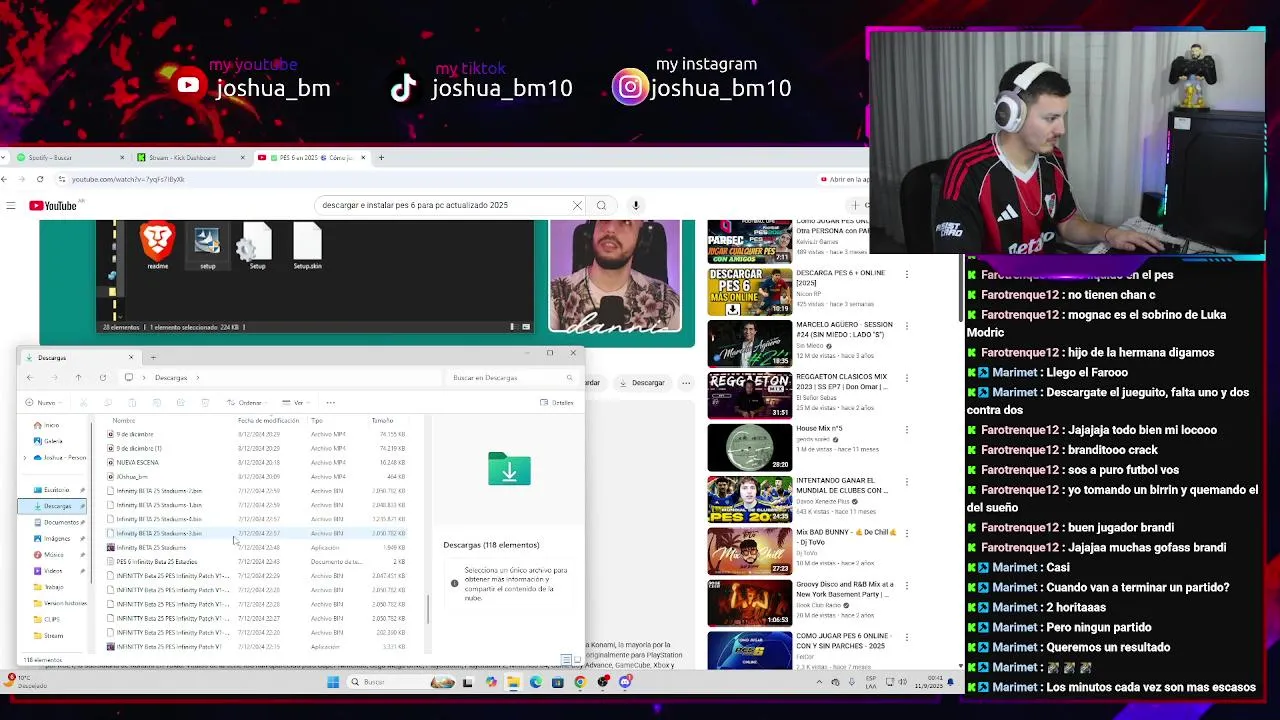Open Vídeos in the navigation pane
Viewport: 1280px width, 720px height.
pyautogui.click(x=48, y=571)
